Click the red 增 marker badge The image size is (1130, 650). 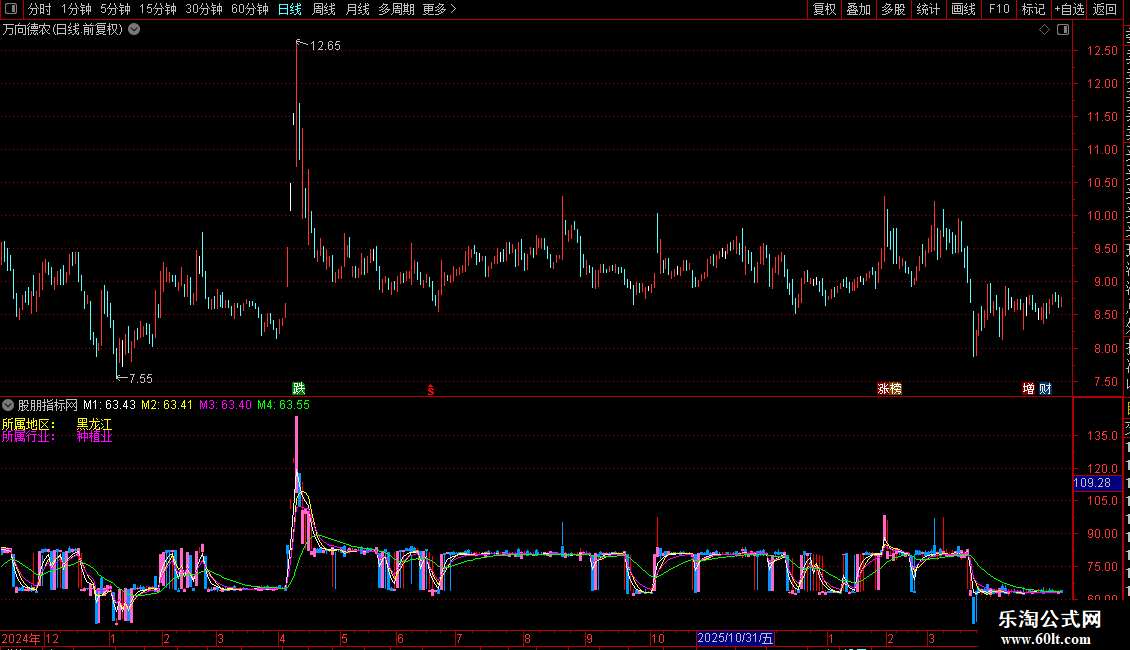coord(1028,388)
